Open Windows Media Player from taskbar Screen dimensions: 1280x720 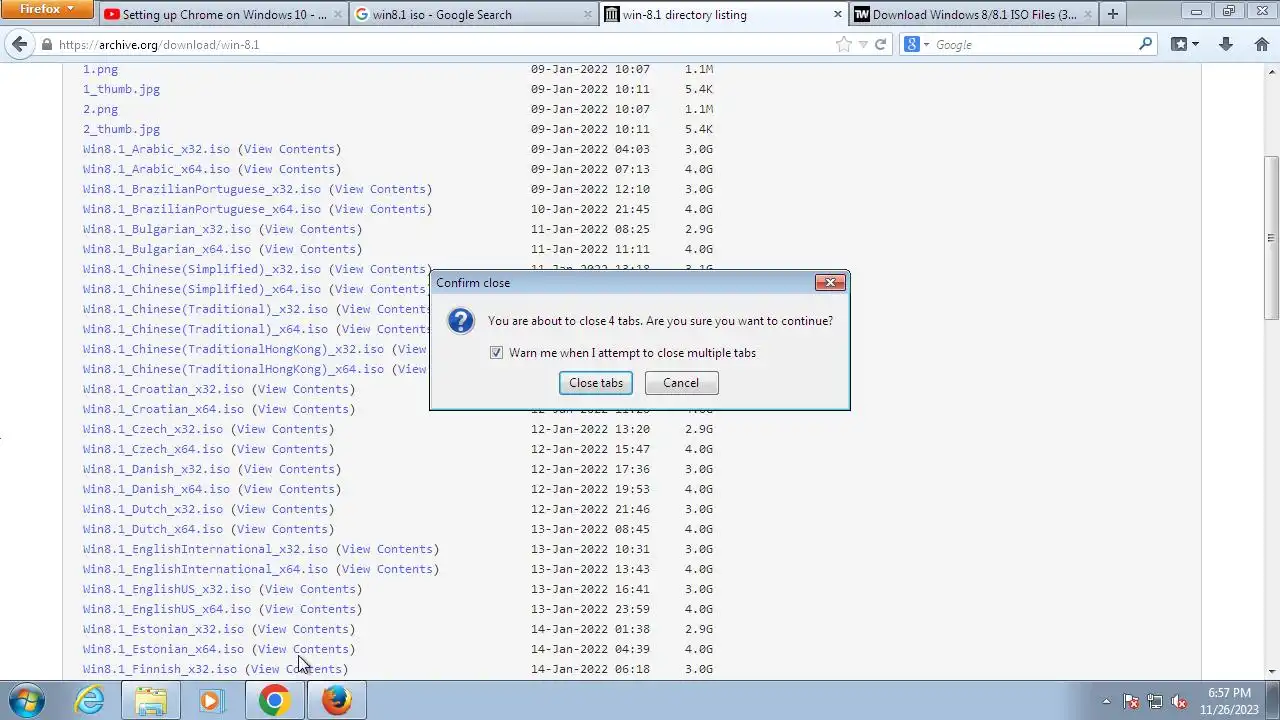[x=211, y=700]
